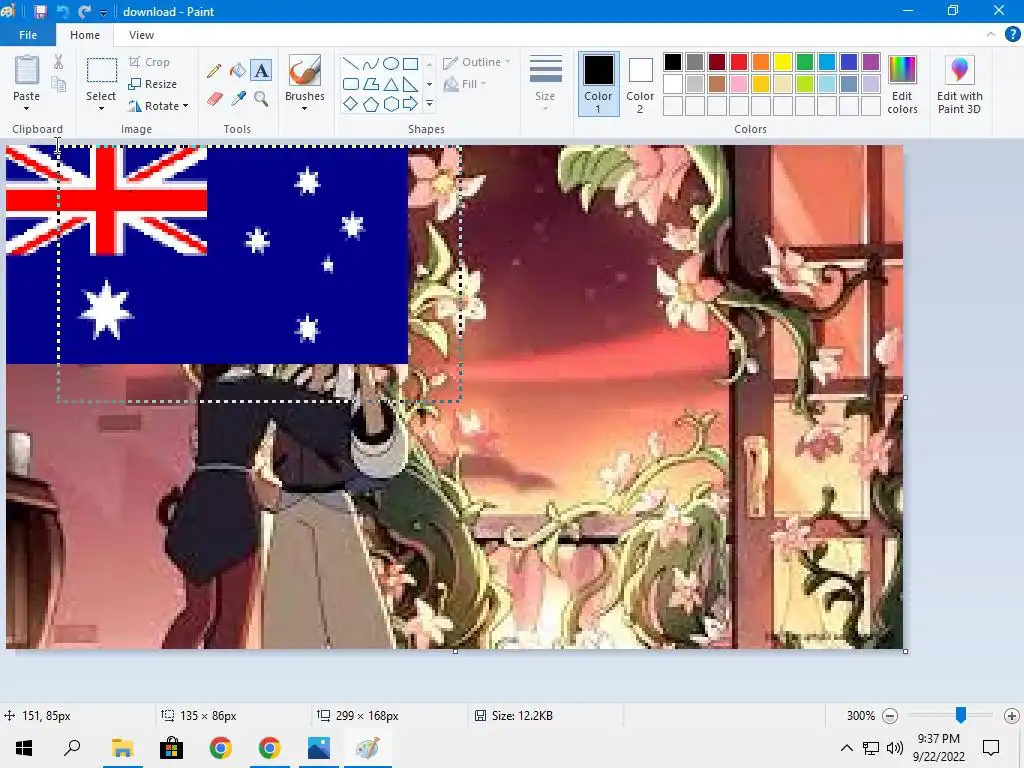Choose the Oval shape
The image size is (1024, 768).
(391, 63)
